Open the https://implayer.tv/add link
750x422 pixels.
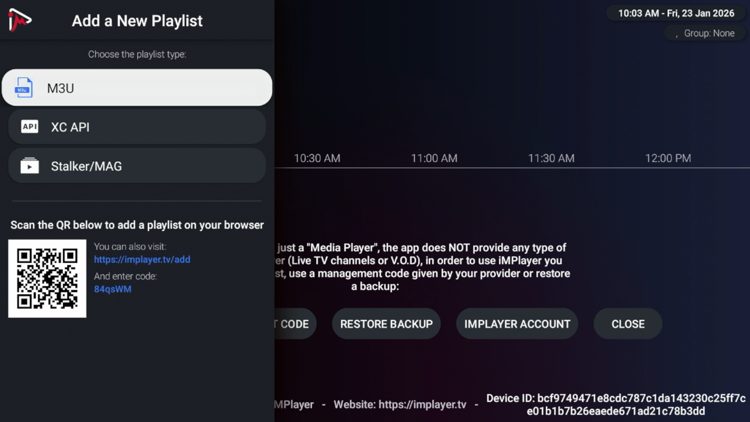tap(142, 259)
